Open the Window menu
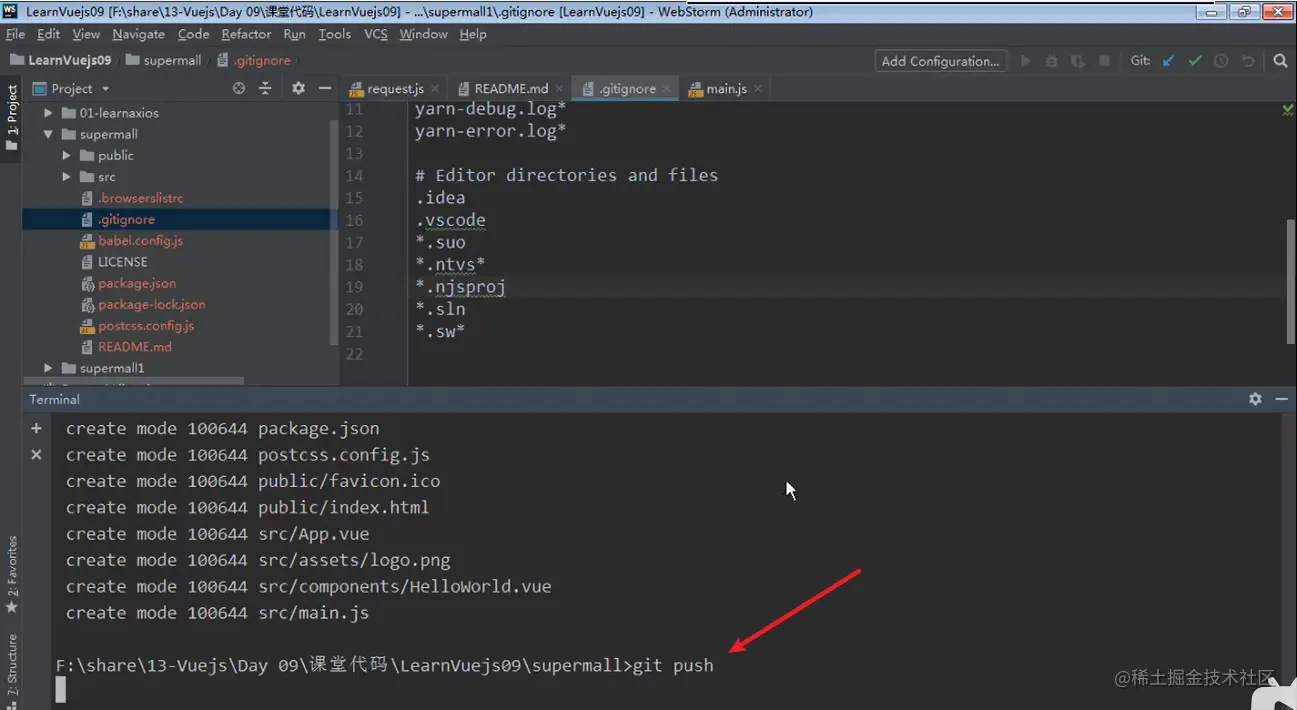 coord(423,34)
